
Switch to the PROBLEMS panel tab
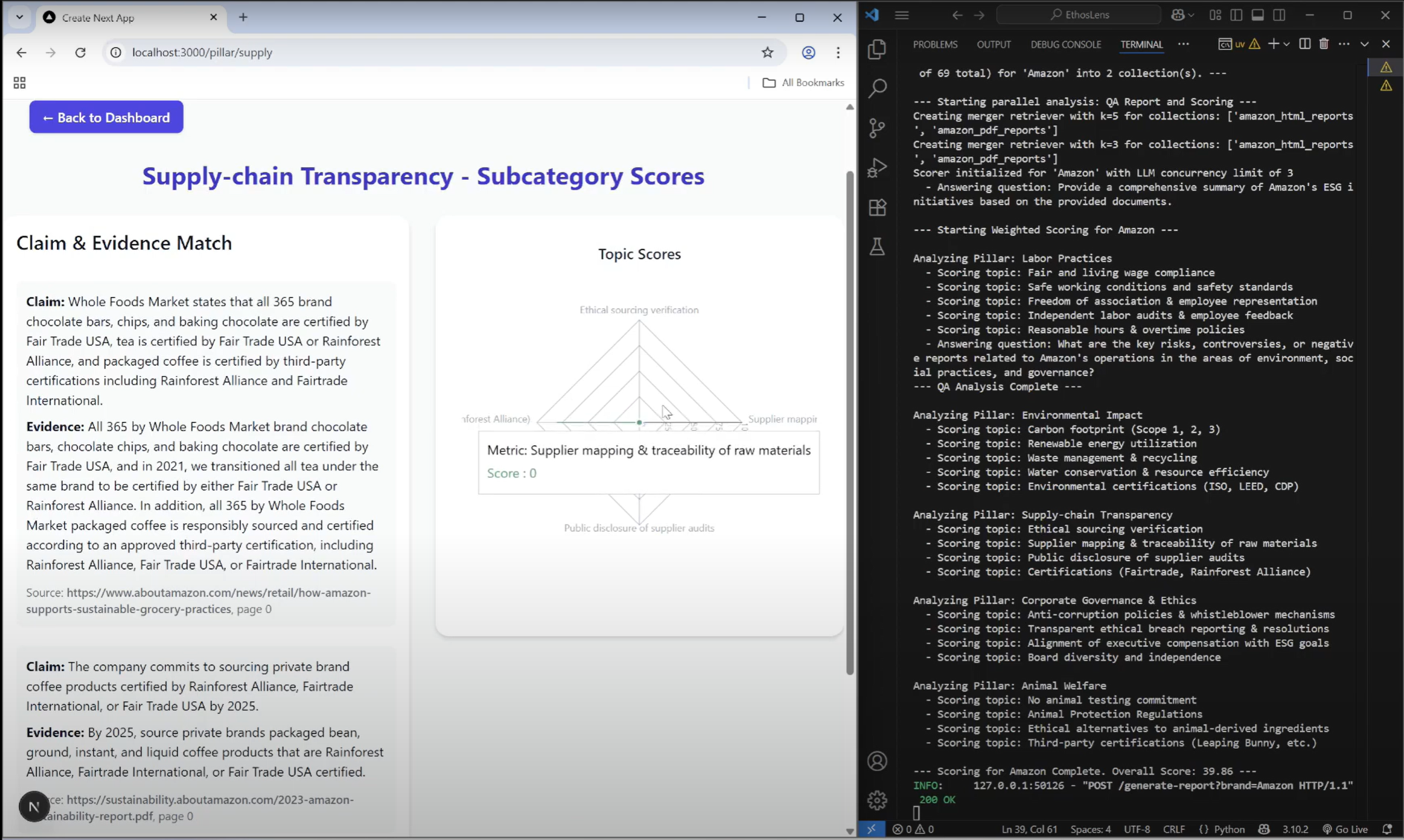(934, 45)
